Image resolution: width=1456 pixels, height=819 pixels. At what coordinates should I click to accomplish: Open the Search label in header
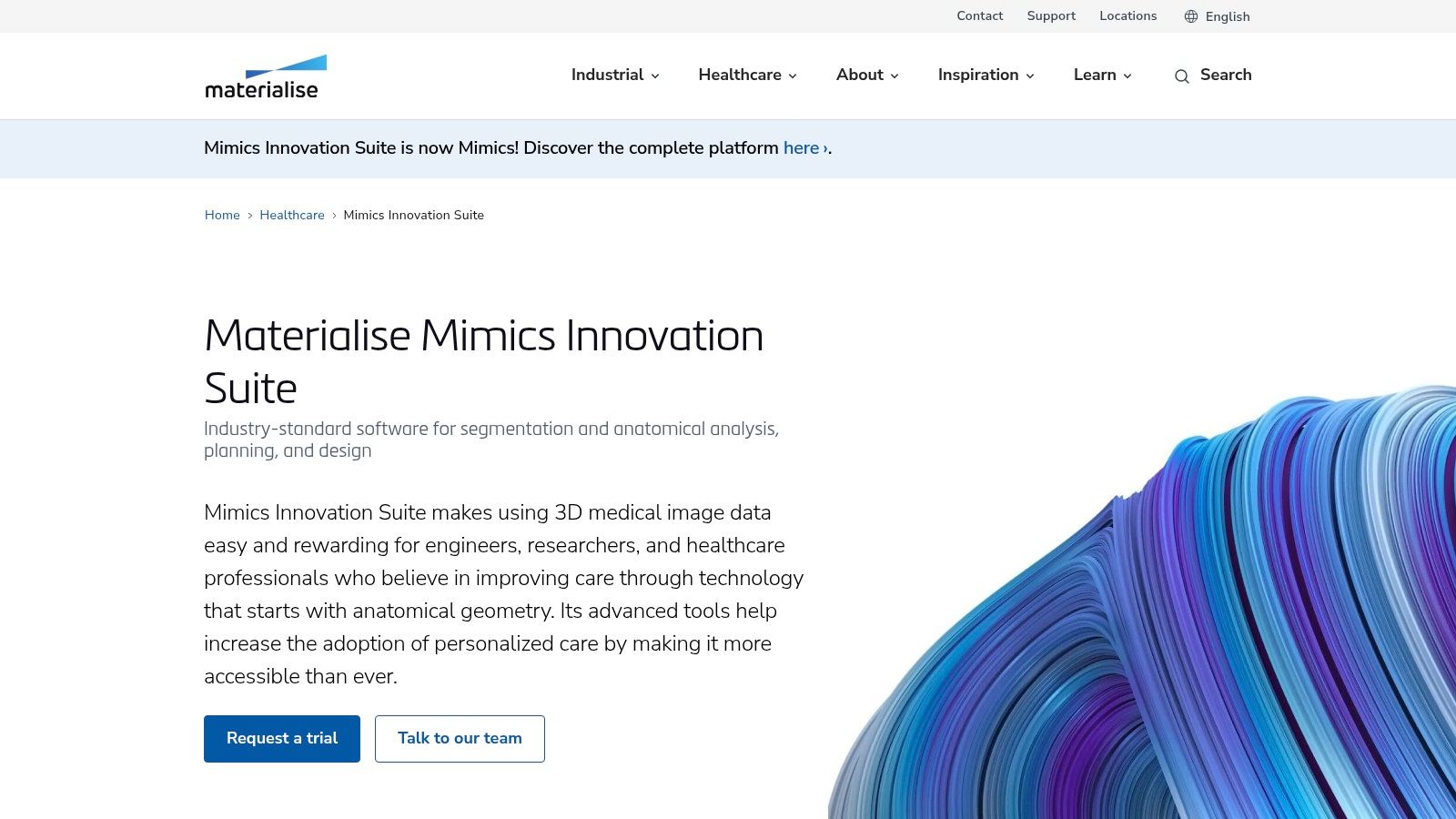[1226, 75]
